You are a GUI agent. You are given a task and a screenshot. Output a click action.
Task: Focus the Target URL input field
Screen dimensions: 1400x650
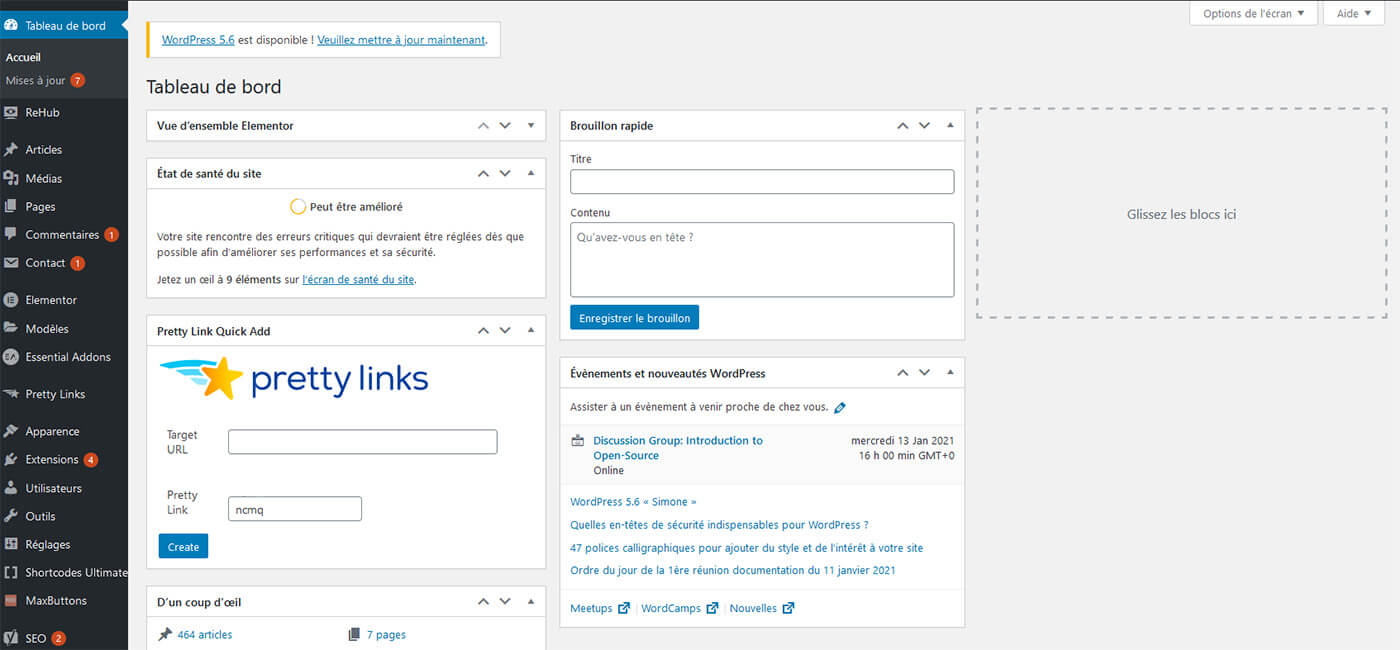(363, 442)
